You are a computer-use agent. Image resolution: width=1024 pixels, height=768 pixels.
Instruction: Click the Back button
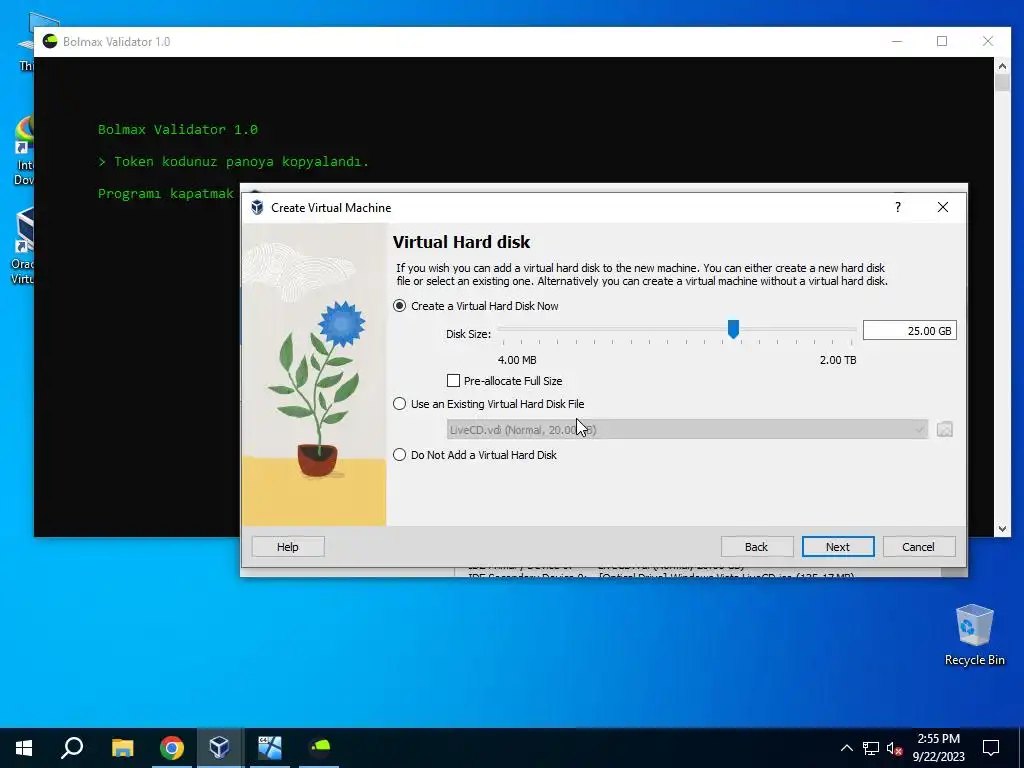point(757,547)
